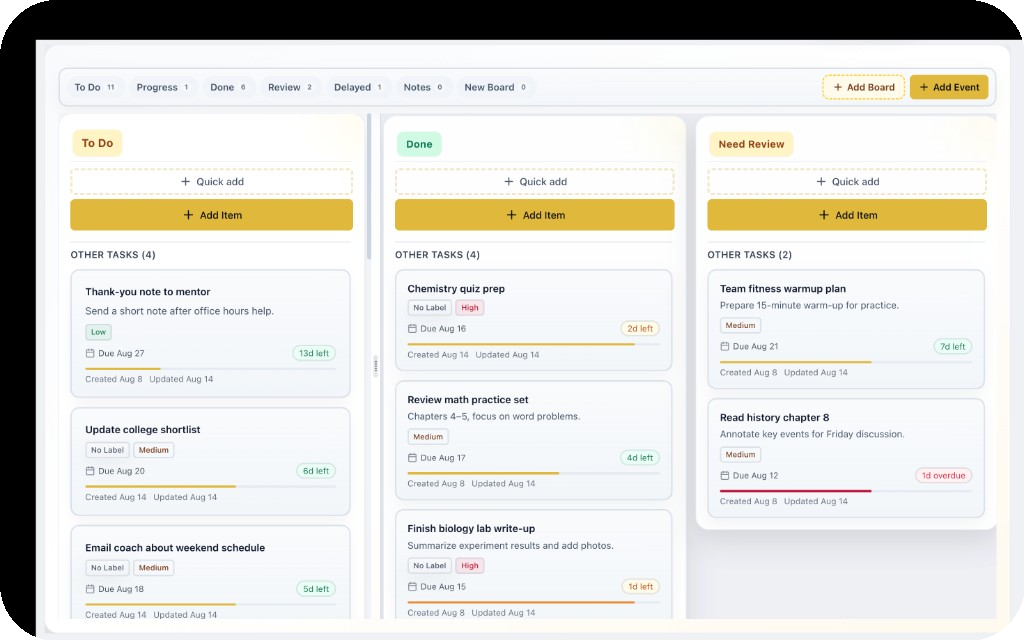Viewport: 1024px width, 640px height.
Task: Open the Review board tab
Action: (289, 87)
